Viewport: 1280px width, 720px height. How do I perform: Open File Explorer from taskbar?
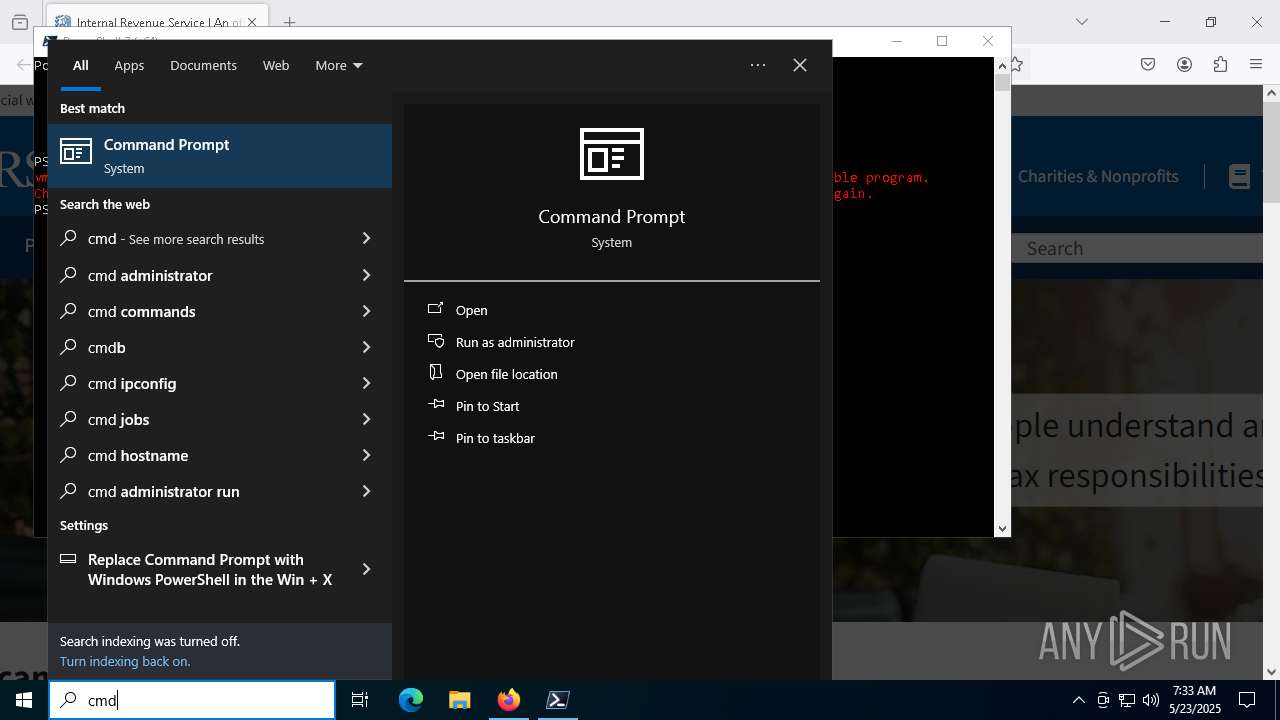[459, 700]
